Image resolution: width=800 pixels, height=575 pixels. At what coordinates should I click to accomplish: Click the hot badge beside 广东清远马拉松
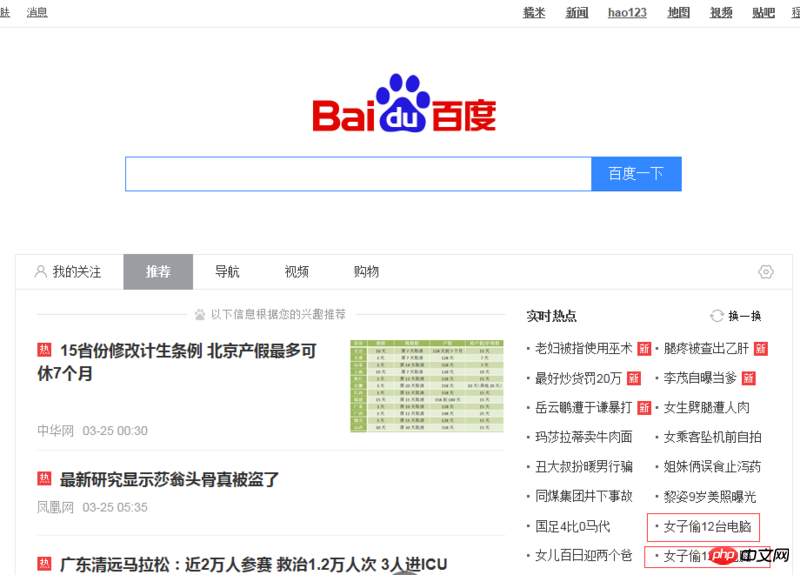[44, 564]
